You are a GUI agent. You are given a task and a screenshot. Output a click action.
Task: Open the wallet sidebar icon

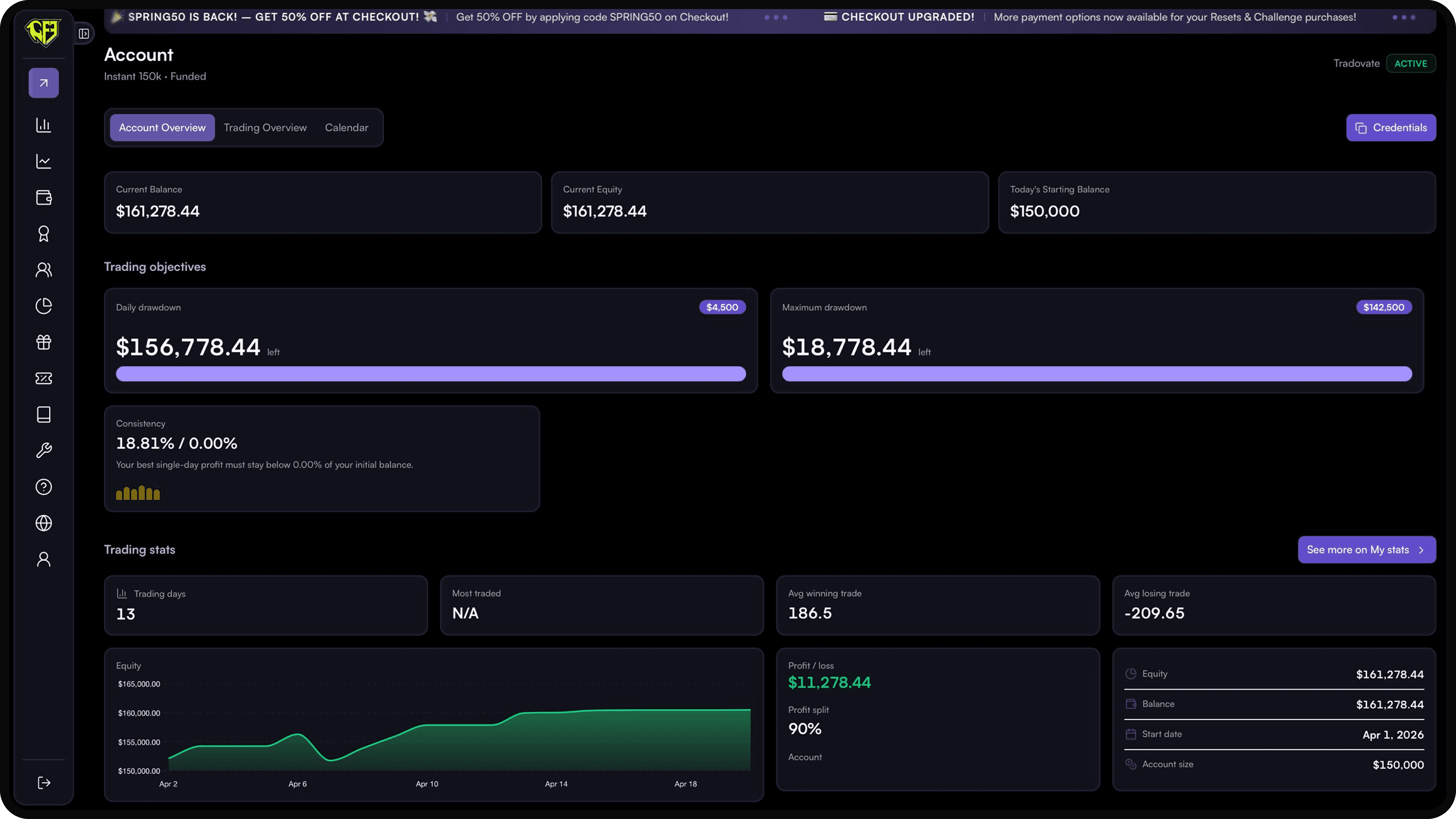point(44,197)
